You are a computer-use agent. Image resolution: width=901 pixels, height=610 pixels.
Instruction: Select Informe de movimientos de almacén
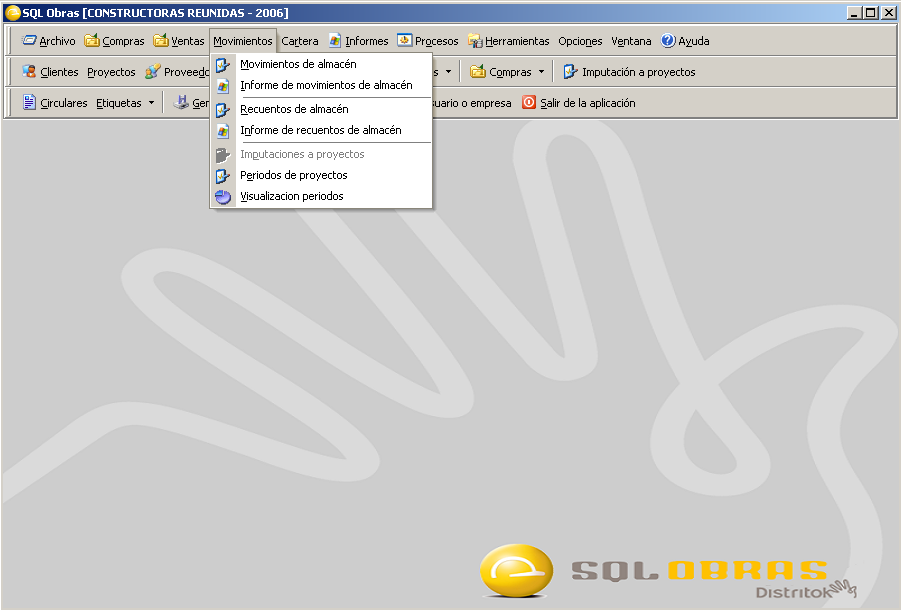point(326,85)
